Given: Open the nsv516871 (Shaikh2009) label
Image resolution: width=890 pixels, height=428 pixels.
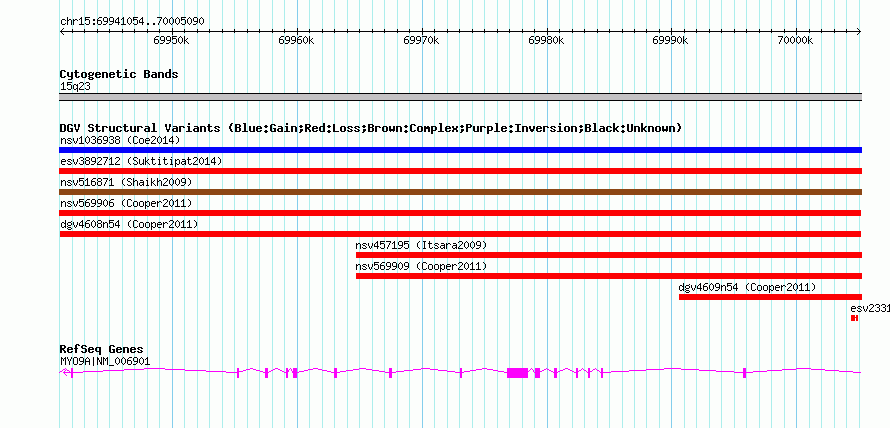Looking at the screenshot, I should coord(126,182).
